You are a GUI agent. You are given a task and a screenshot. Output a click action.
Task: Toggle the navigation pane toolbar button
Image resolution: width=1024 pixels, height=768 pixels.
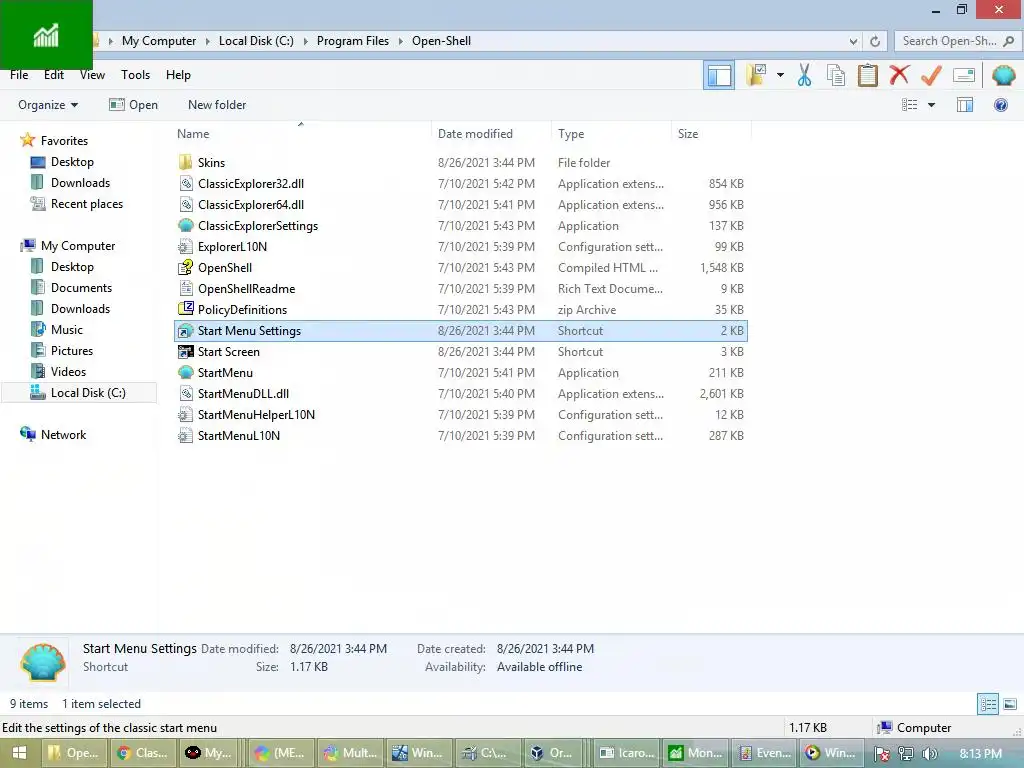(719, 75)
